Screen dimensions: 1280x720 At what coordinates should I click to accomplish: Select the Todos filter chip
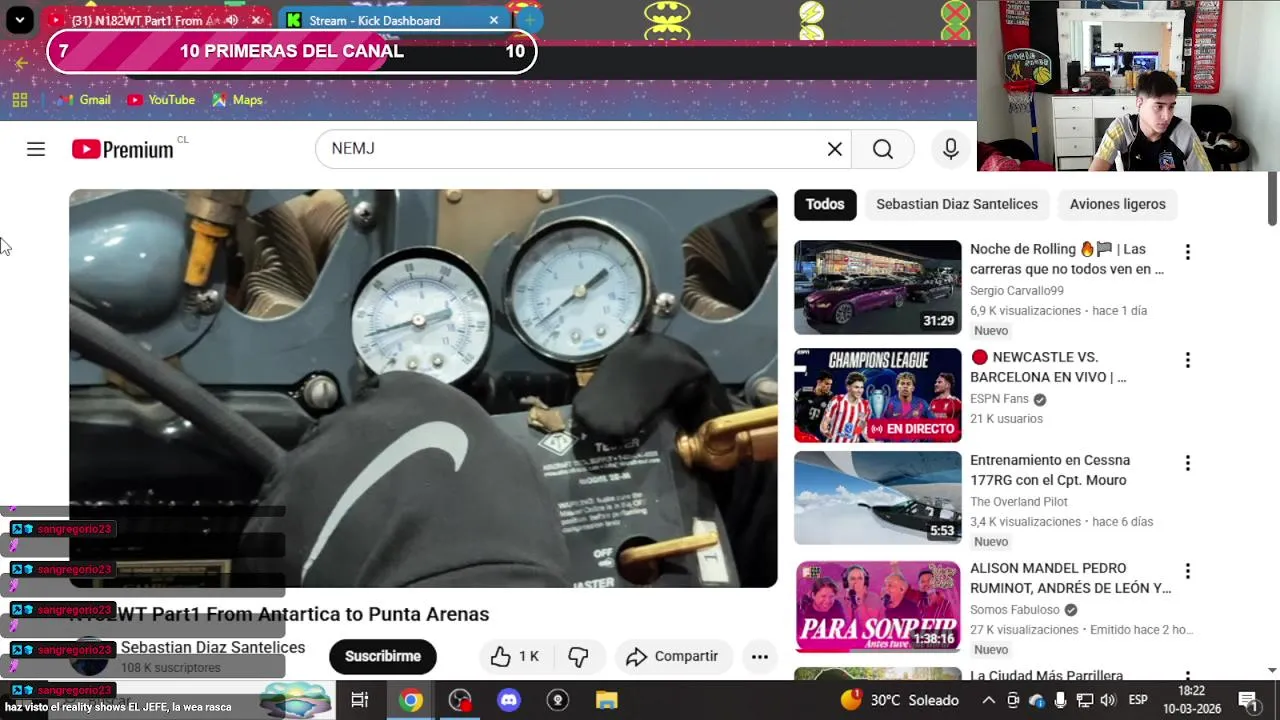pos(825,204)
